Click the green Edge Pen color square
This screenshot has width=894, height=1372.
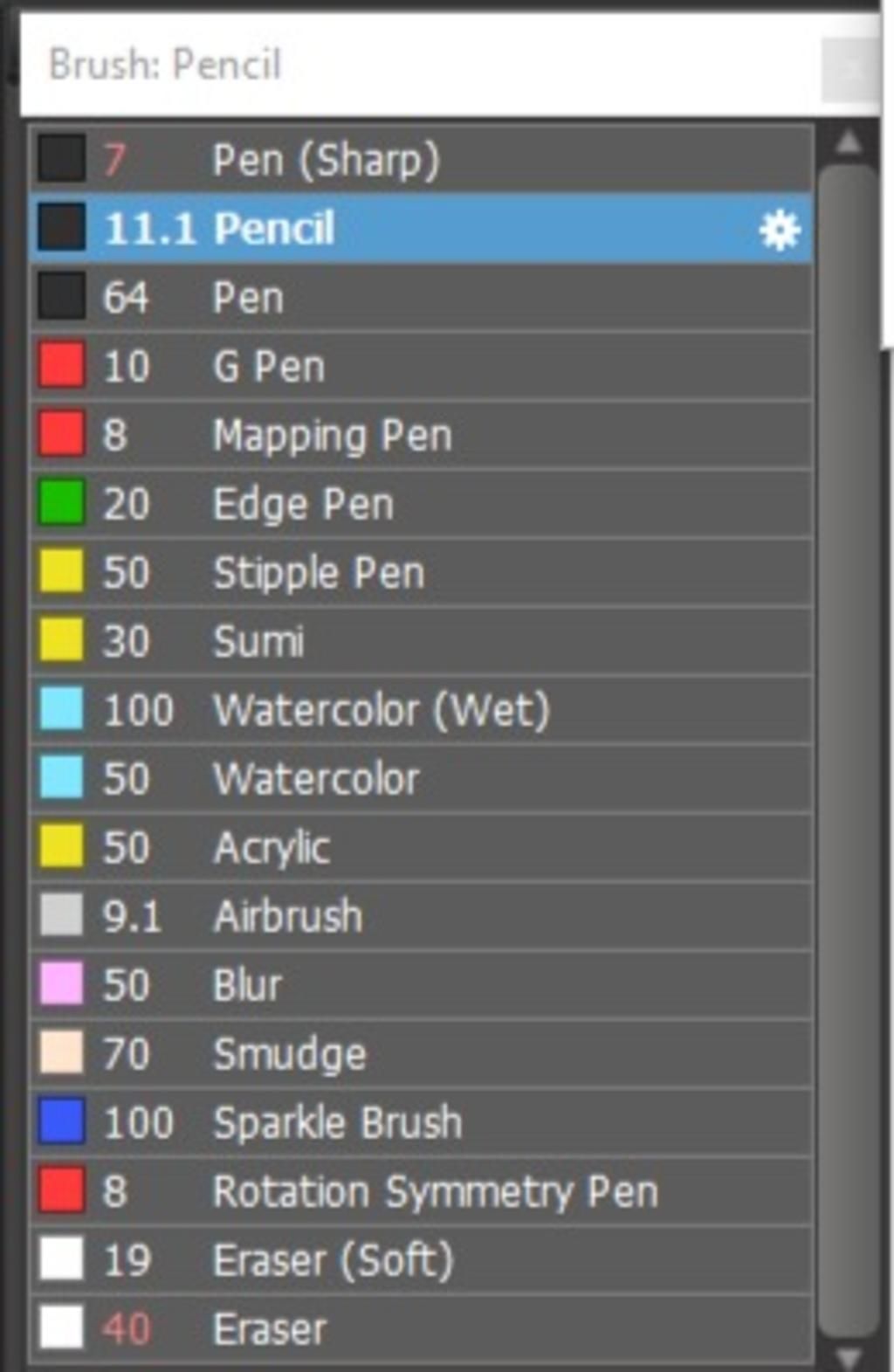62,503
